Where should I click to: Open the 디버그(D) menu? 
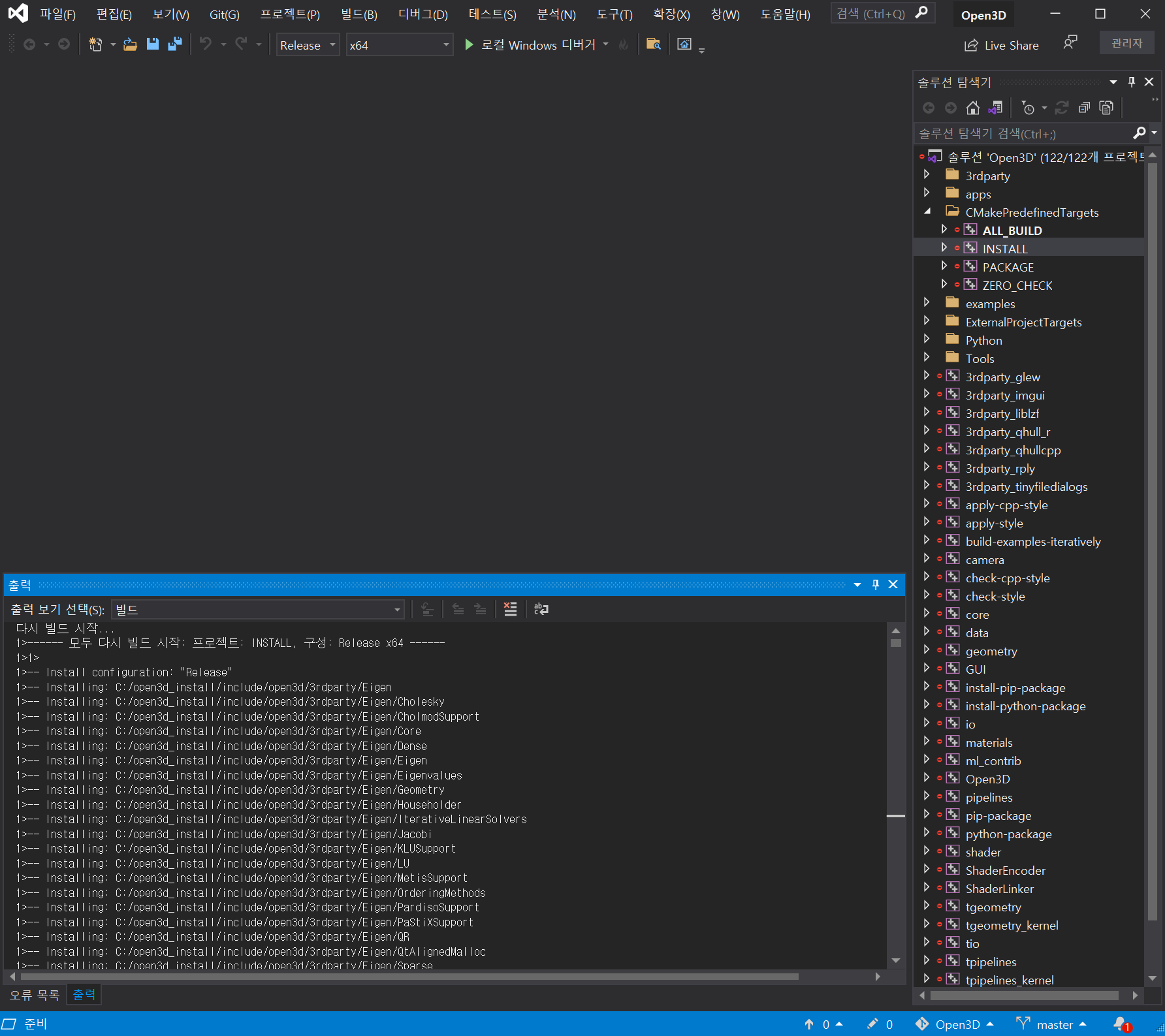pyautogui.click(x=423, y=14)
